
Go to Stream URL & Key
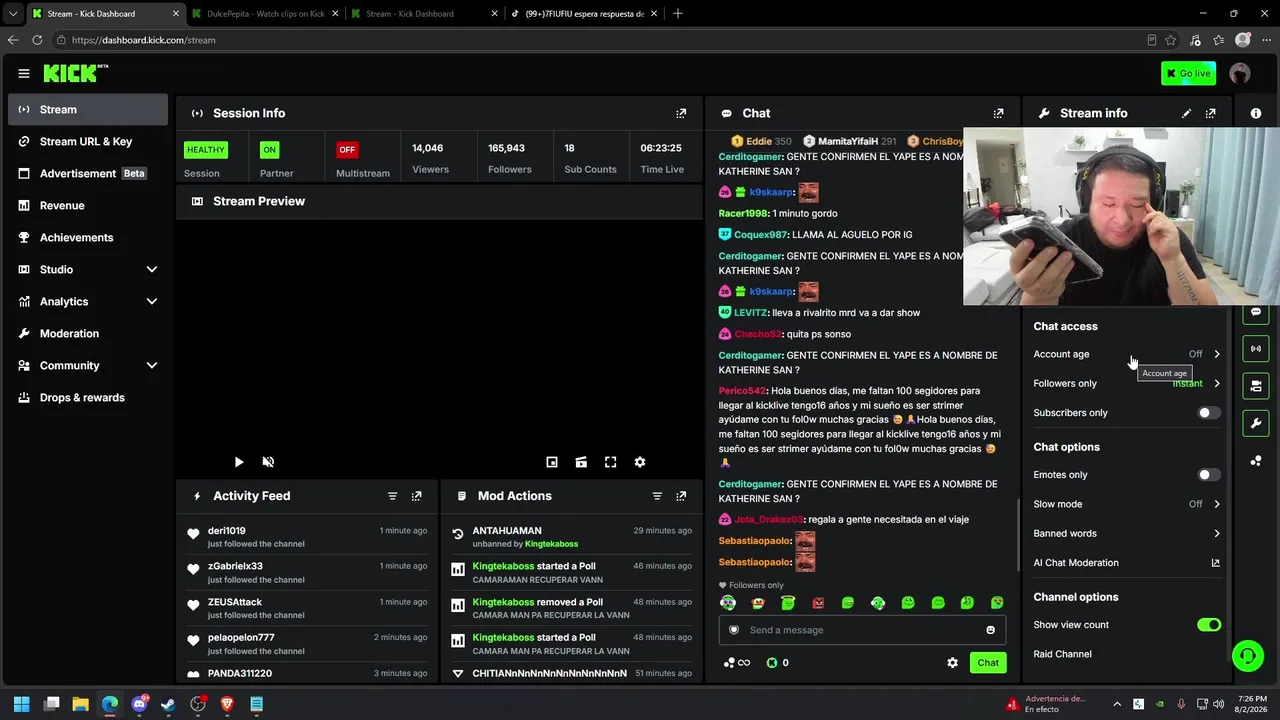click(x=88, y=142)
